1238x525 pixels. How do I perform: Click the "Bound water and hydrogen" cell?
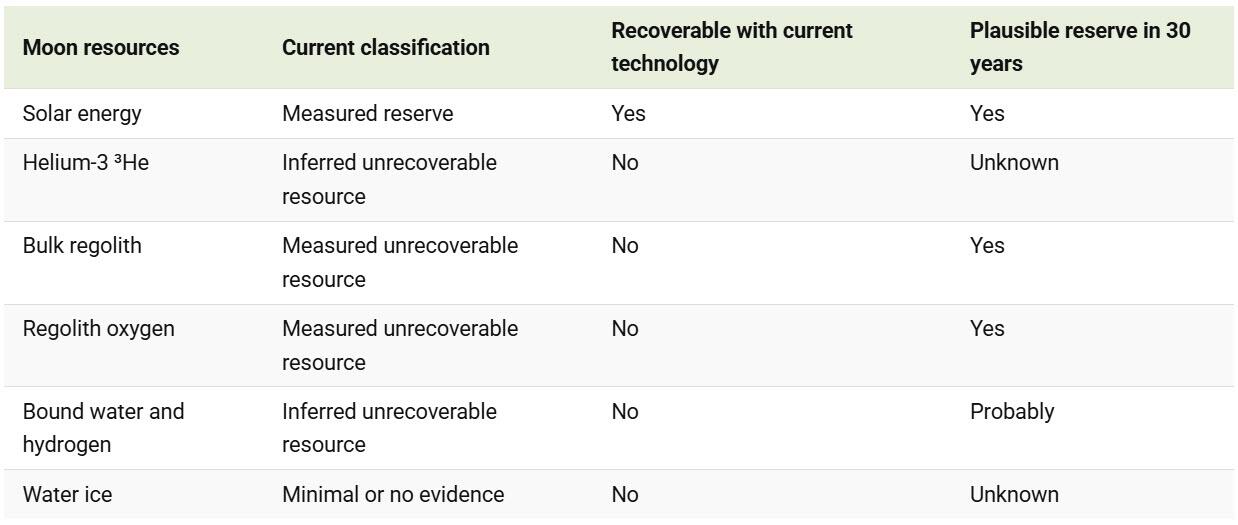[103, 428]
